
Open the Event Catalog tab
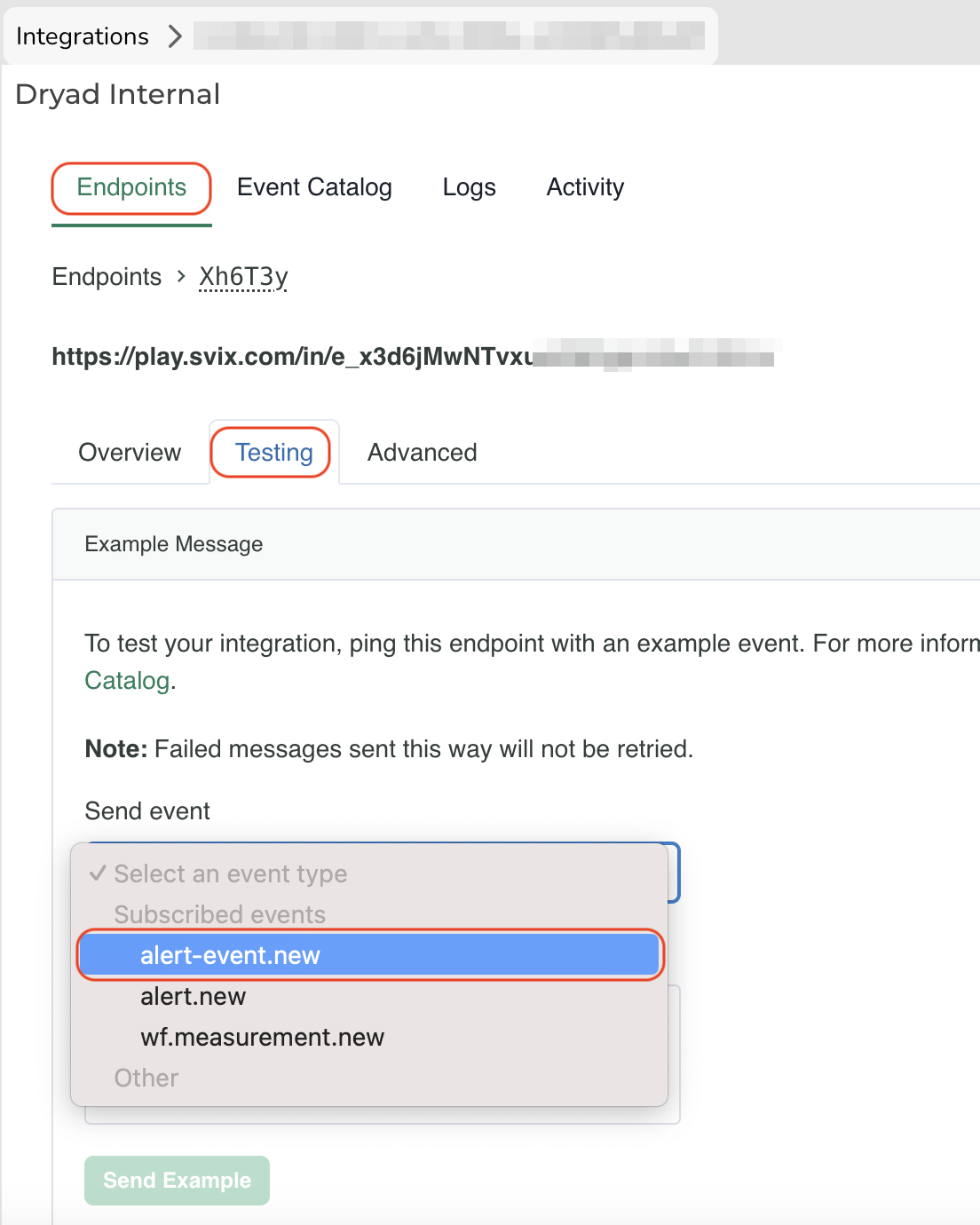click(314, 187)
